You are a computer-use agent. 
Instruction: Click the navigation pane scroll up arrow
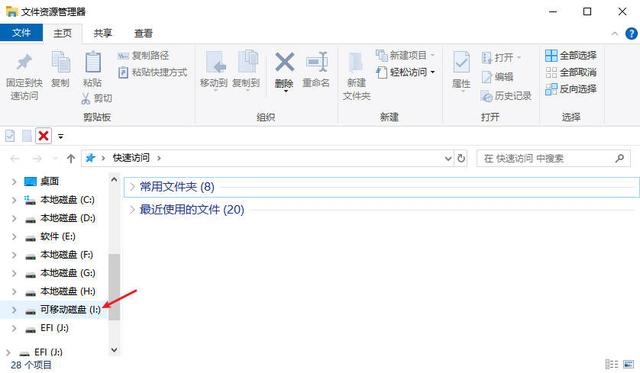click(x=114, y=179)
